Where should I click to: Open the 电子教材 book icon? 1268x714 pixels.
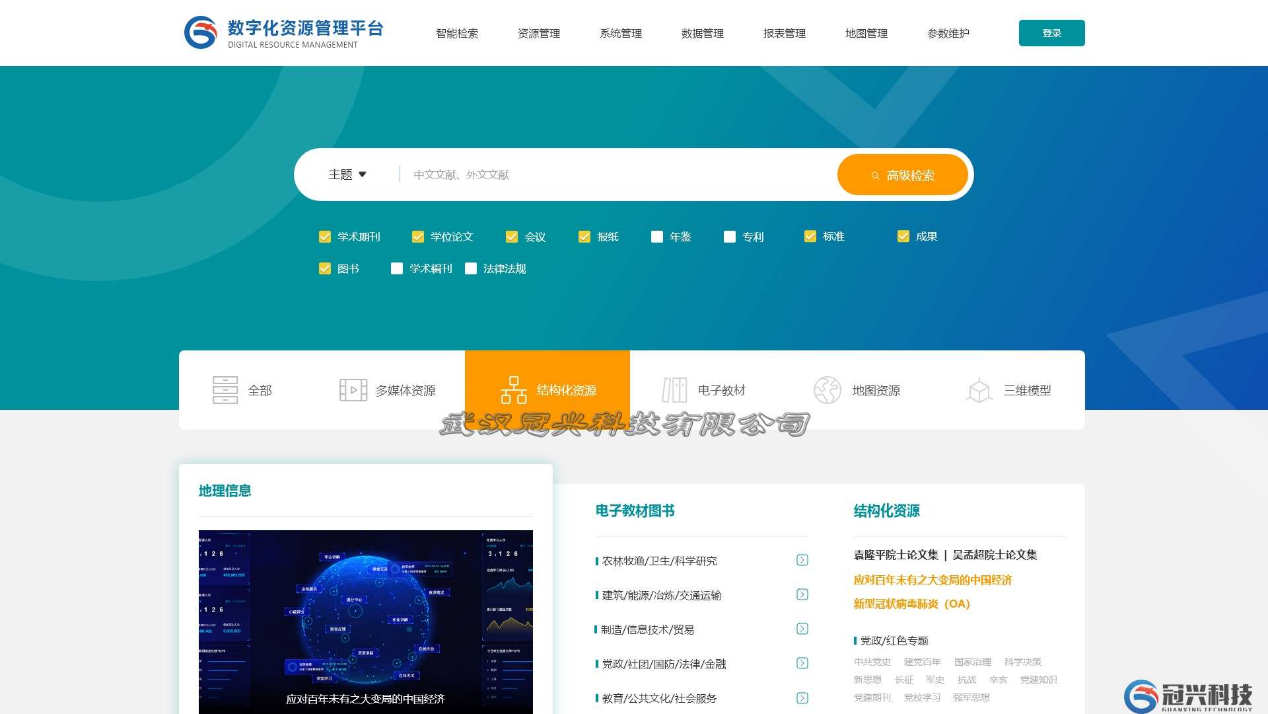tap(675, 390)
